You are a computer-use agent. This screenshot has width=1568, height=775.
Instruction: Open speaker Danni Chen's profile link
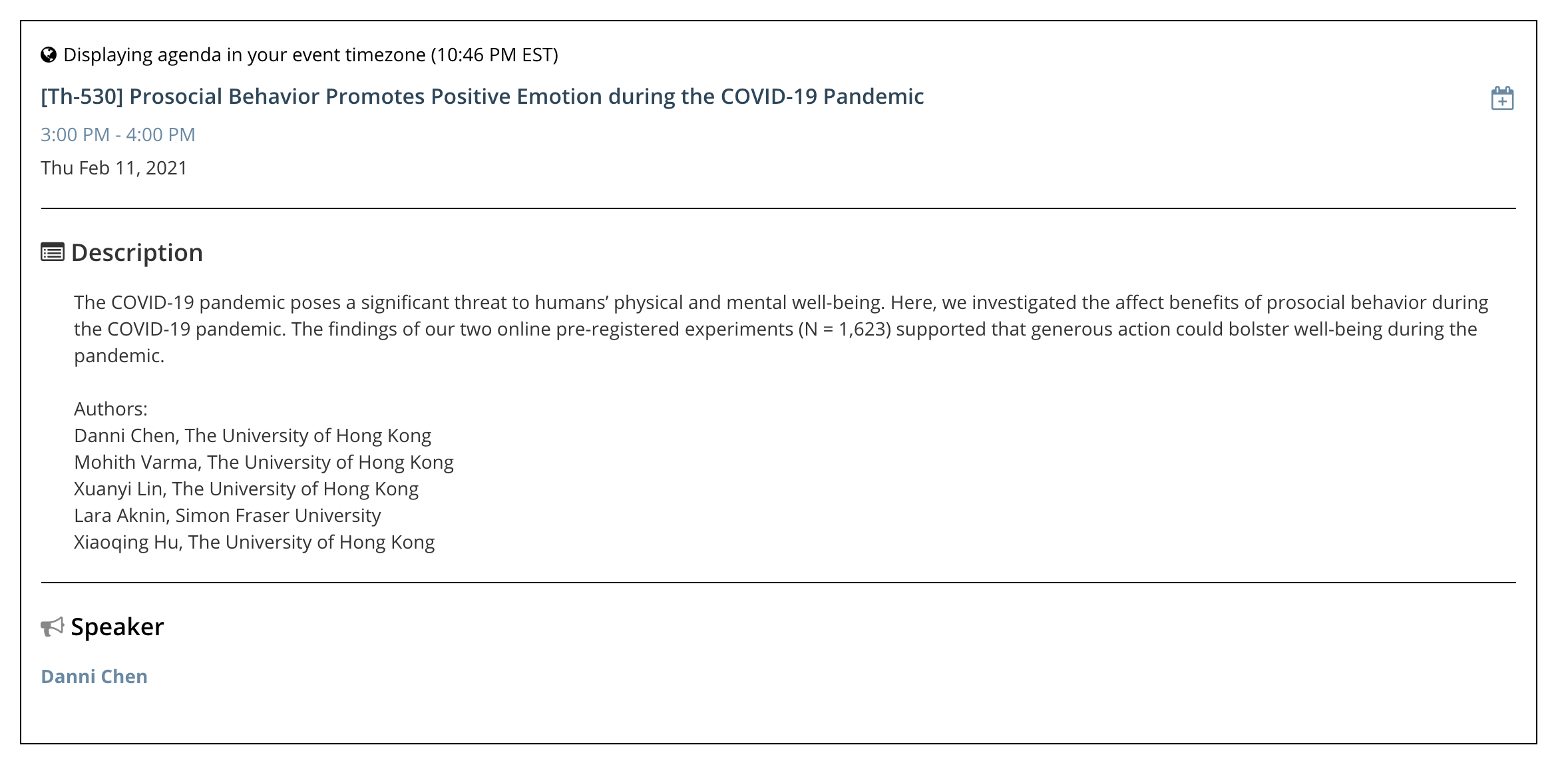(95, 676)
